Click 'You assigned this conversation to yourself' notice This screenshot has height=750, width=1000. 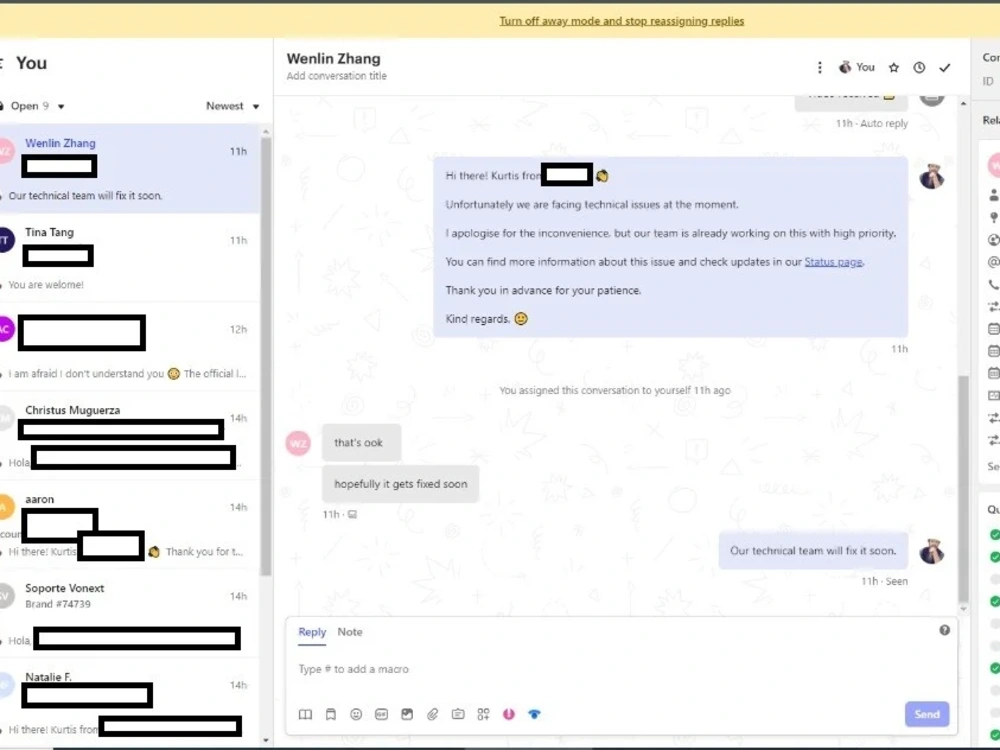coord(614,390)
